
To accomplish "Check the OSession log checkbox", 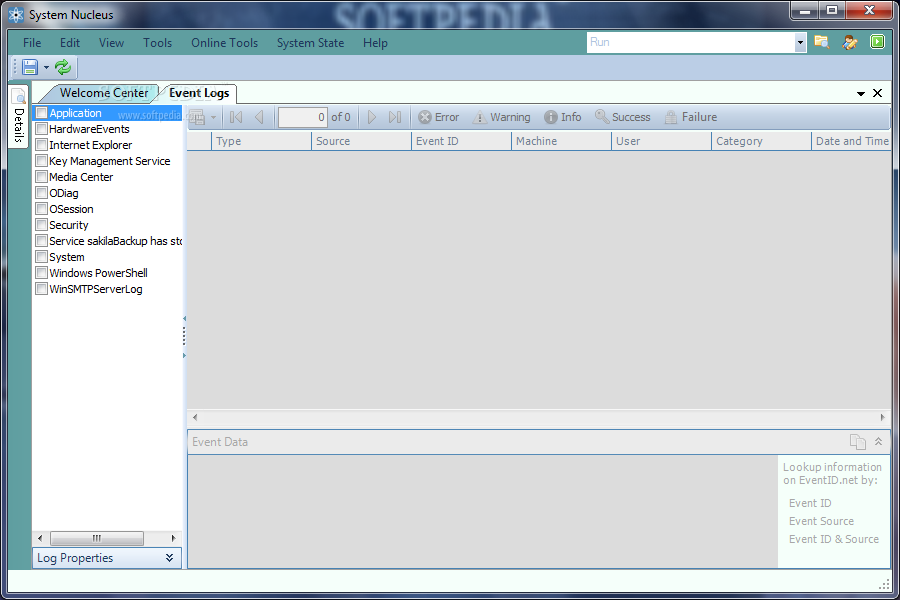I will pos(41,209).
